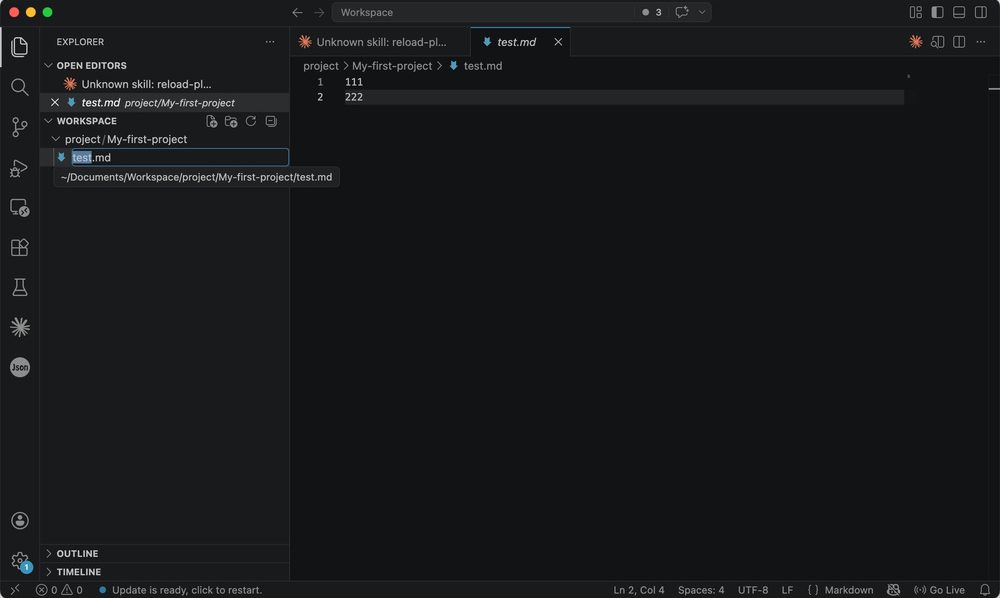Open the Testing flask icon
Screen dimensions: 1000x598
pos(19,287)
